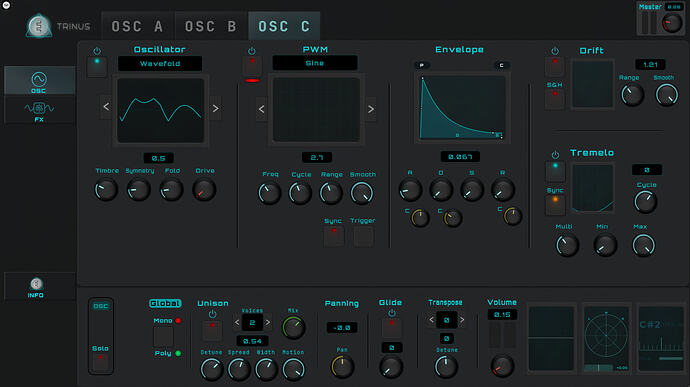Click the Oscillator value field 0.5
The height and width of the screenshot is (387, 690).
point(158,158)
